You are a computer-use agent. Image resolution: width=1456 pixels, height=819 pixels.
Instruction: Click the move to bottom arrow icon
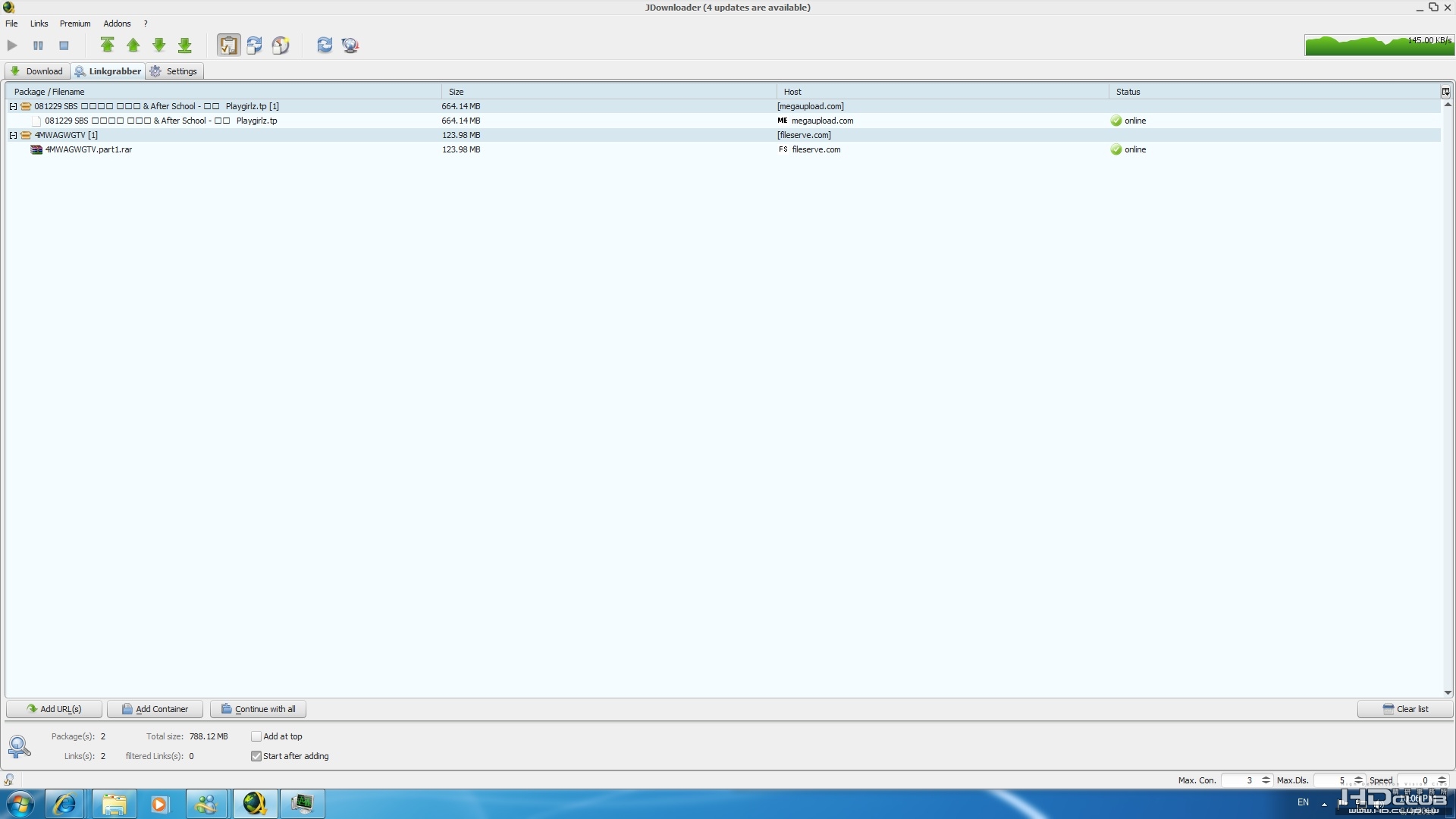tap(184, 45)
